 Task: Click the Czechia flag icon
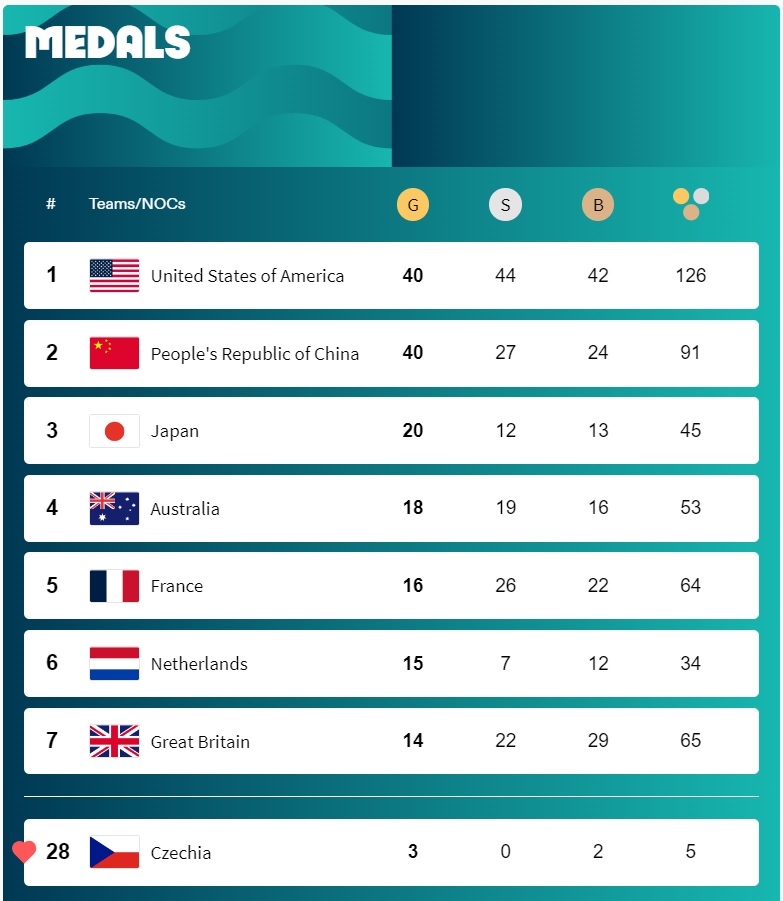click(x=114, y=852)
